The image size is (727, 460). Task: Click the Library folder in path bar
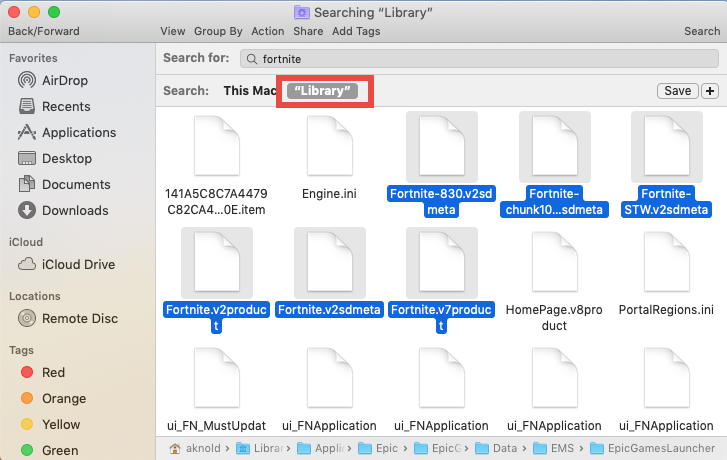pos(260,448)
